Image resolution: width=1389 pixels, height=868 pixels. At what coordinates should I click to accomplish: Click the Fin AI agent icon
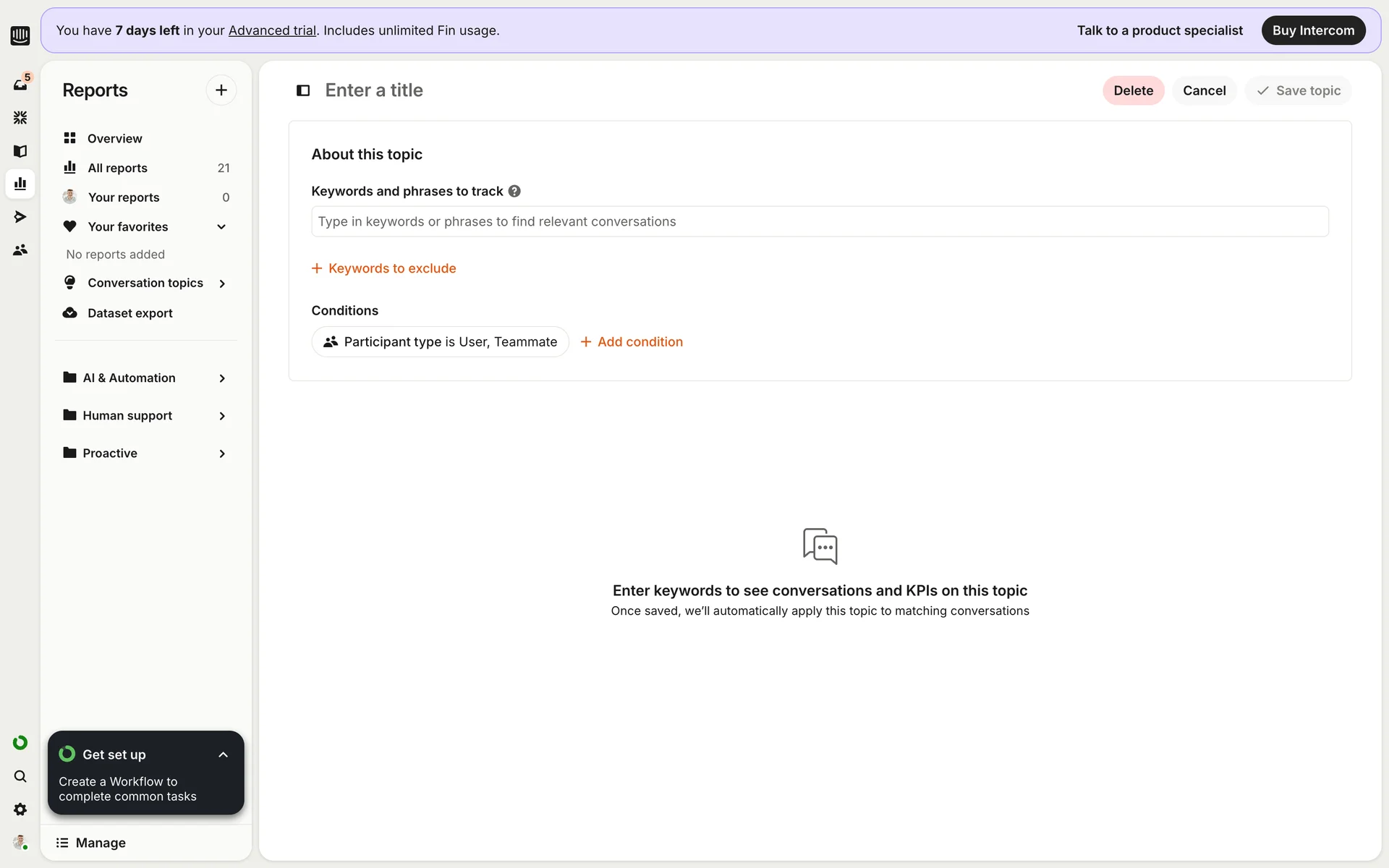pos(20,117)
